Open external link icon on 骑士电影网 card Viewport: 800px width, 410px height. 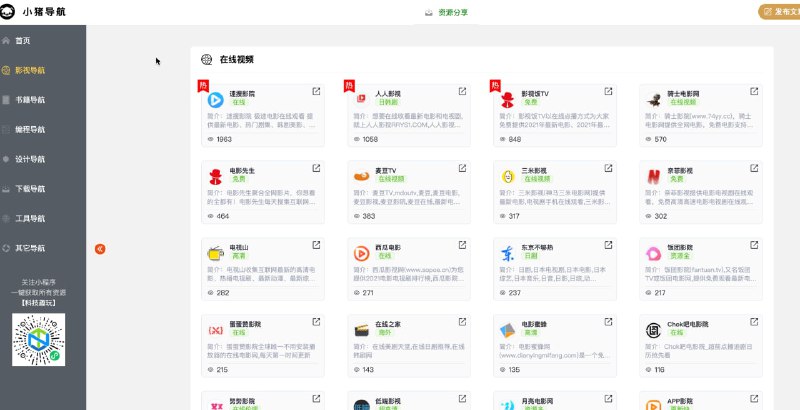[754, 91]
